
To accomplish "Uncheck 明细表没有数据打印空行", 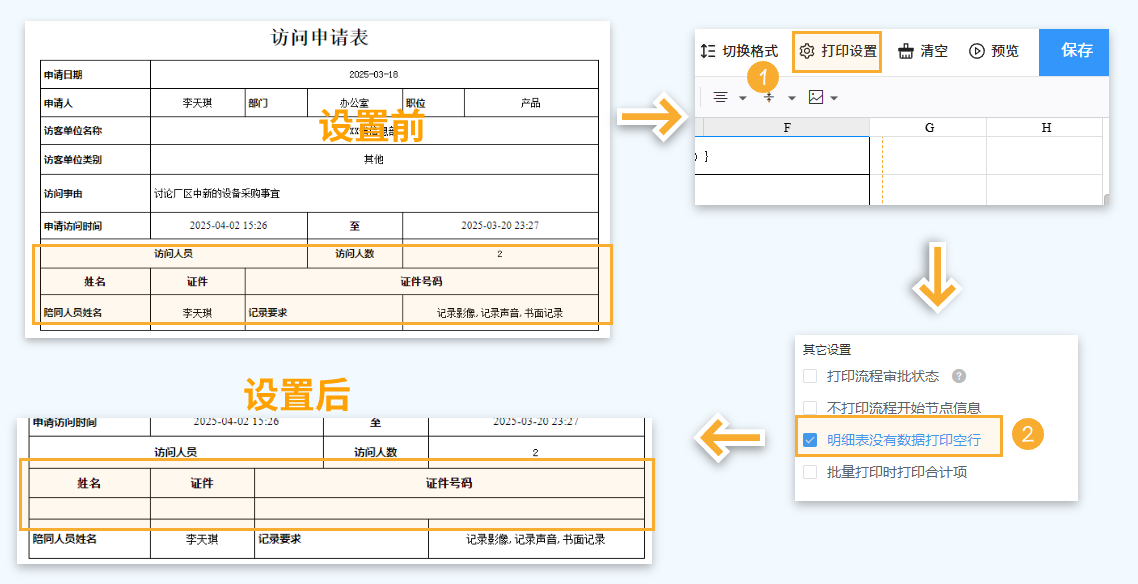I will pyautogui.click(x=809, y=440).
